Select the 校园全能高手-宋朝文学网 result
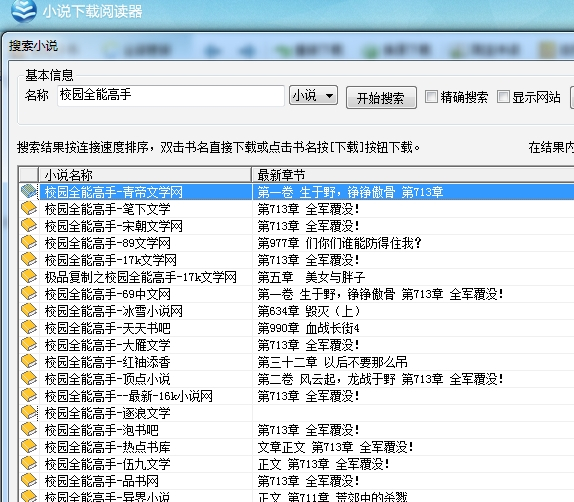This screenshot has height=502, width=574. tap(114, 226)
